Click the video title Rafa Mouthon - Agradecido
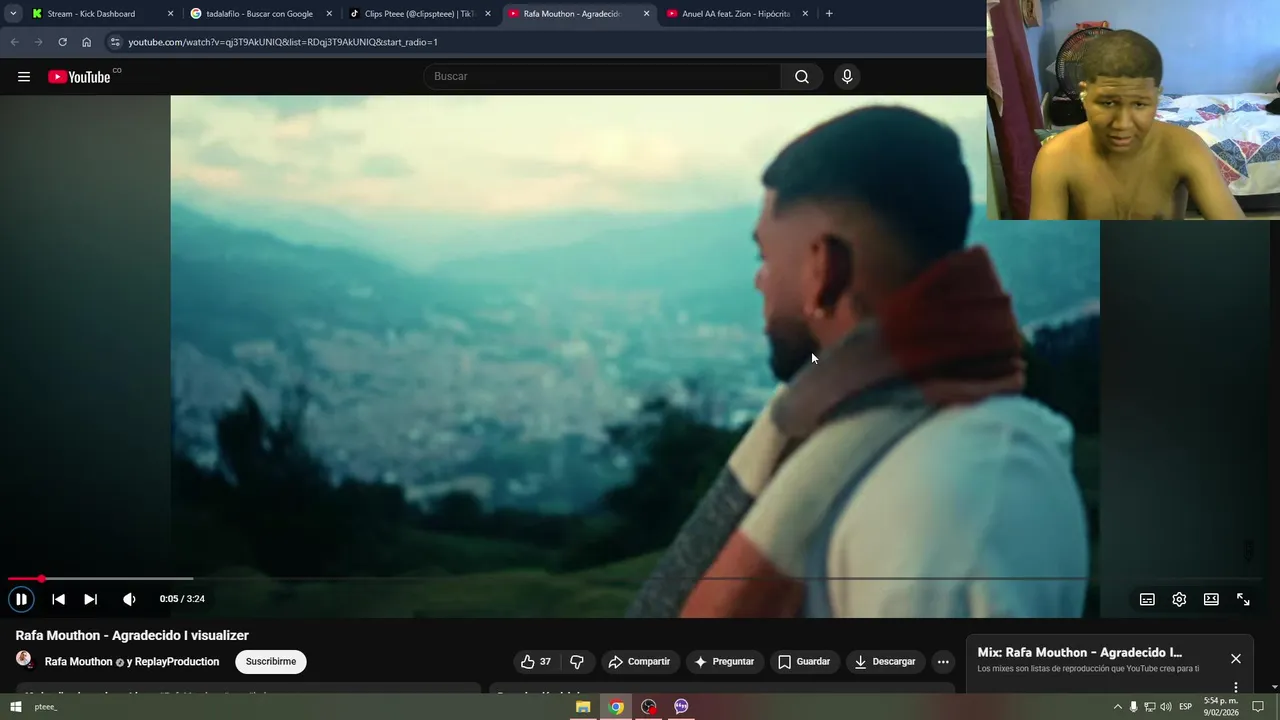Viewport: 1280px width, 720px height. click(132, 636)
